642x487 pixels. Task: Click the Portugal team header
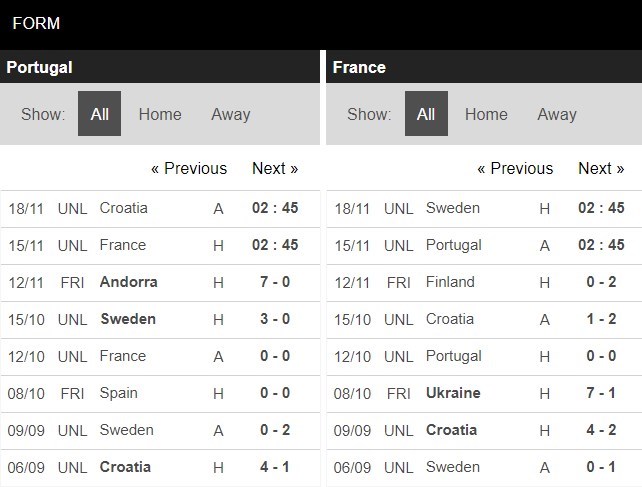pos(40,68)
